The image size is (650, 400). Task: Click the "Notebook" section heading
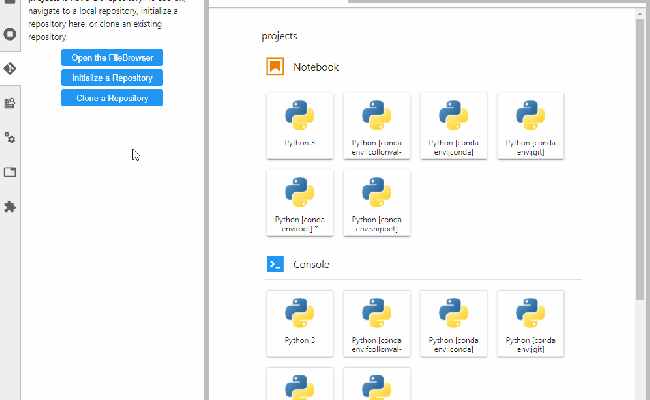click(316, 67)
